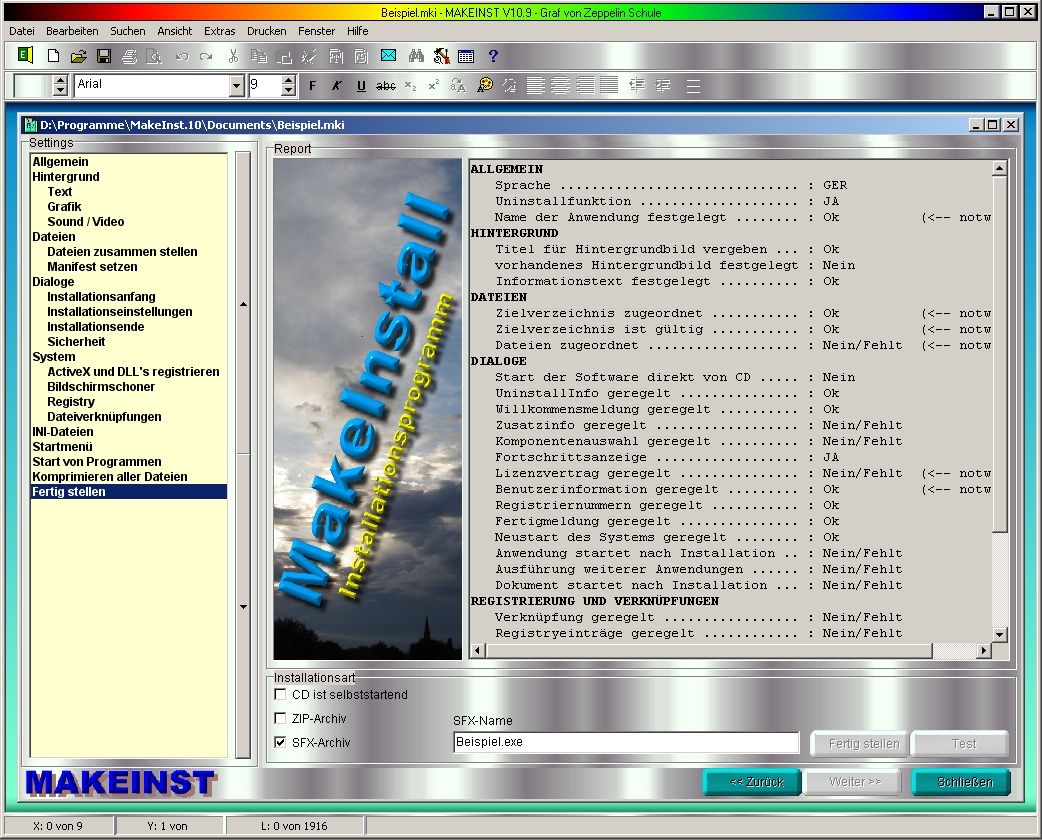Toggle italic formatting (K)
1042x840 pixels.
pyautogui.click(x=337, y=85)
